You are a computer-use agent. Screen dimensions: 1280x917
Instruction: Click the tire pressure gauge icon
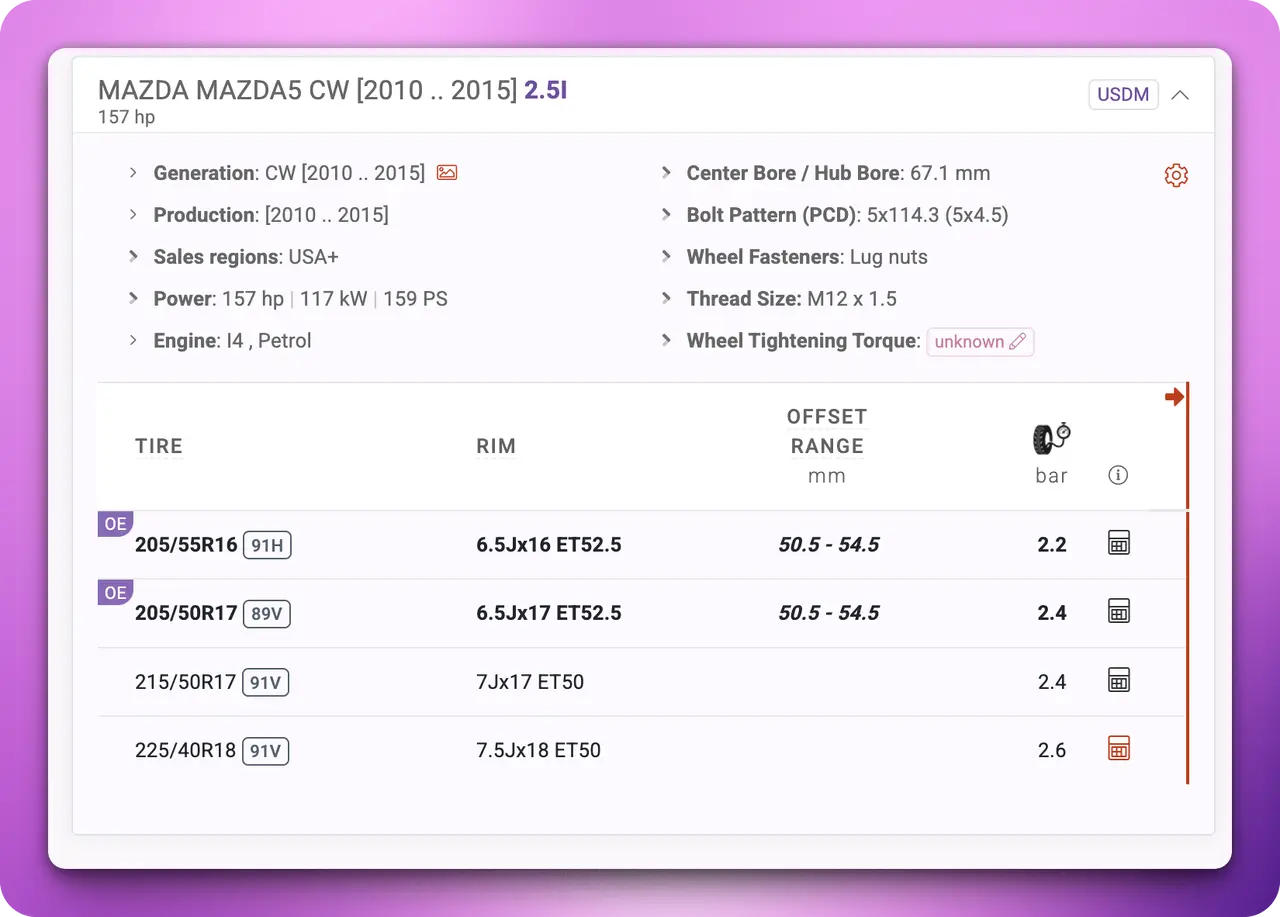click(x=1051, y=439)
